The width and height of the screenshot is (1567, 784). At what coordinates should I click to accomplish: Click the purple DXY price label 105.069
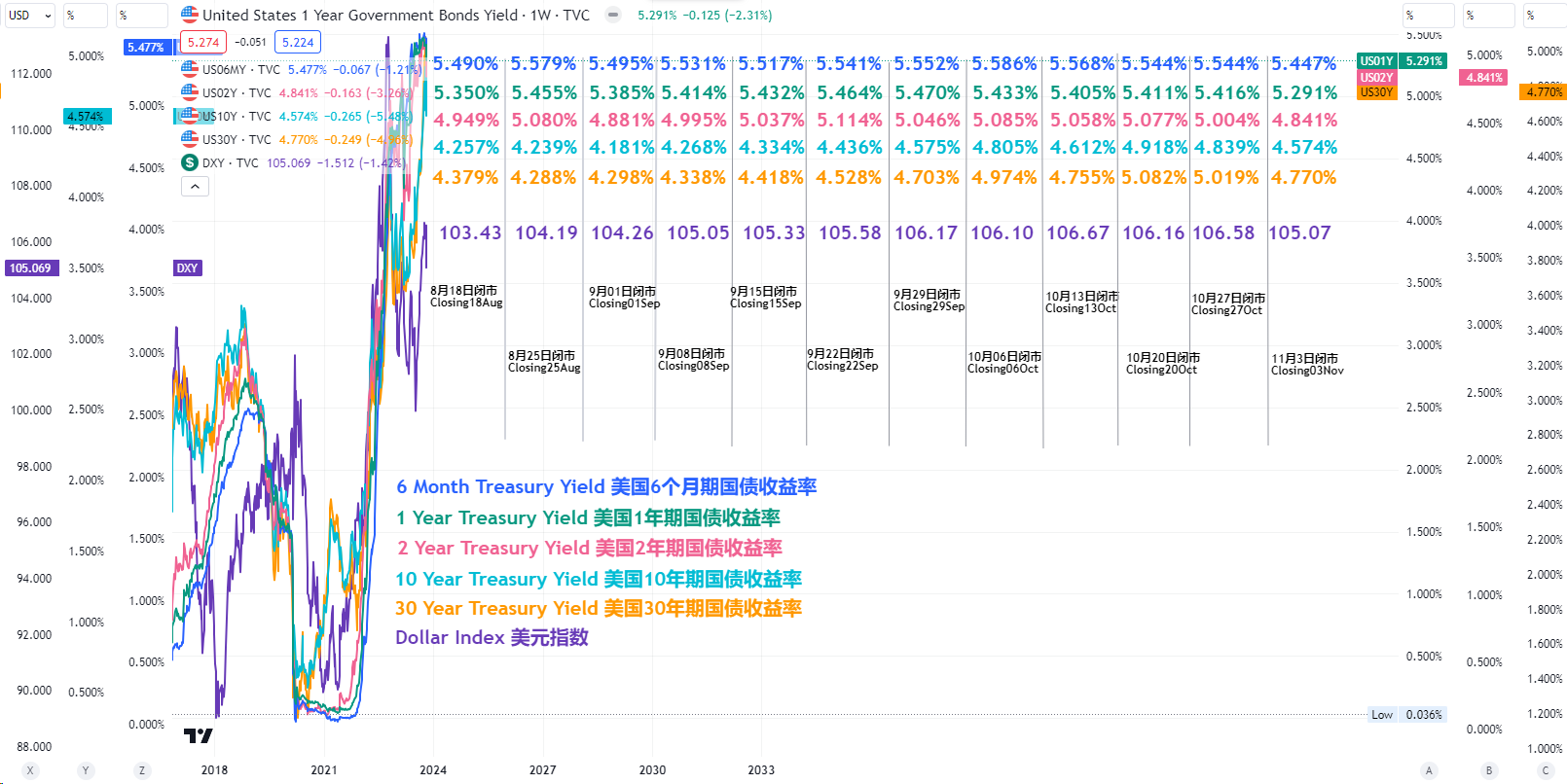30,267
